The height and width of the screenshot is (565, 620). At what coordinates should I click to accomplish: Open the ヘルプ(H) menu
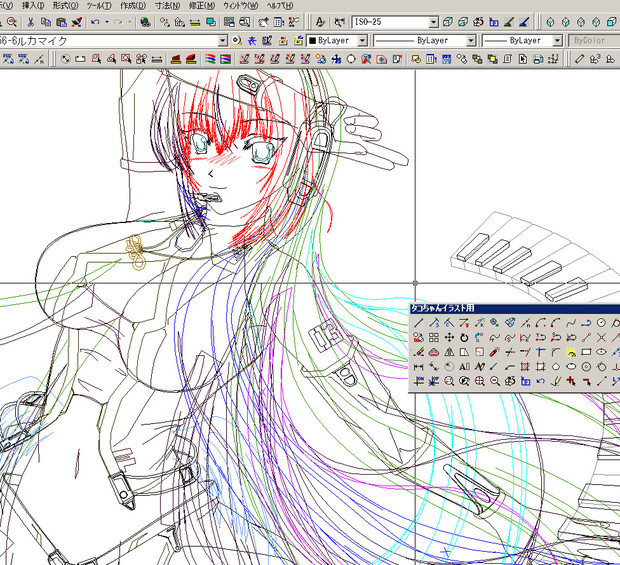click(280, 6)
